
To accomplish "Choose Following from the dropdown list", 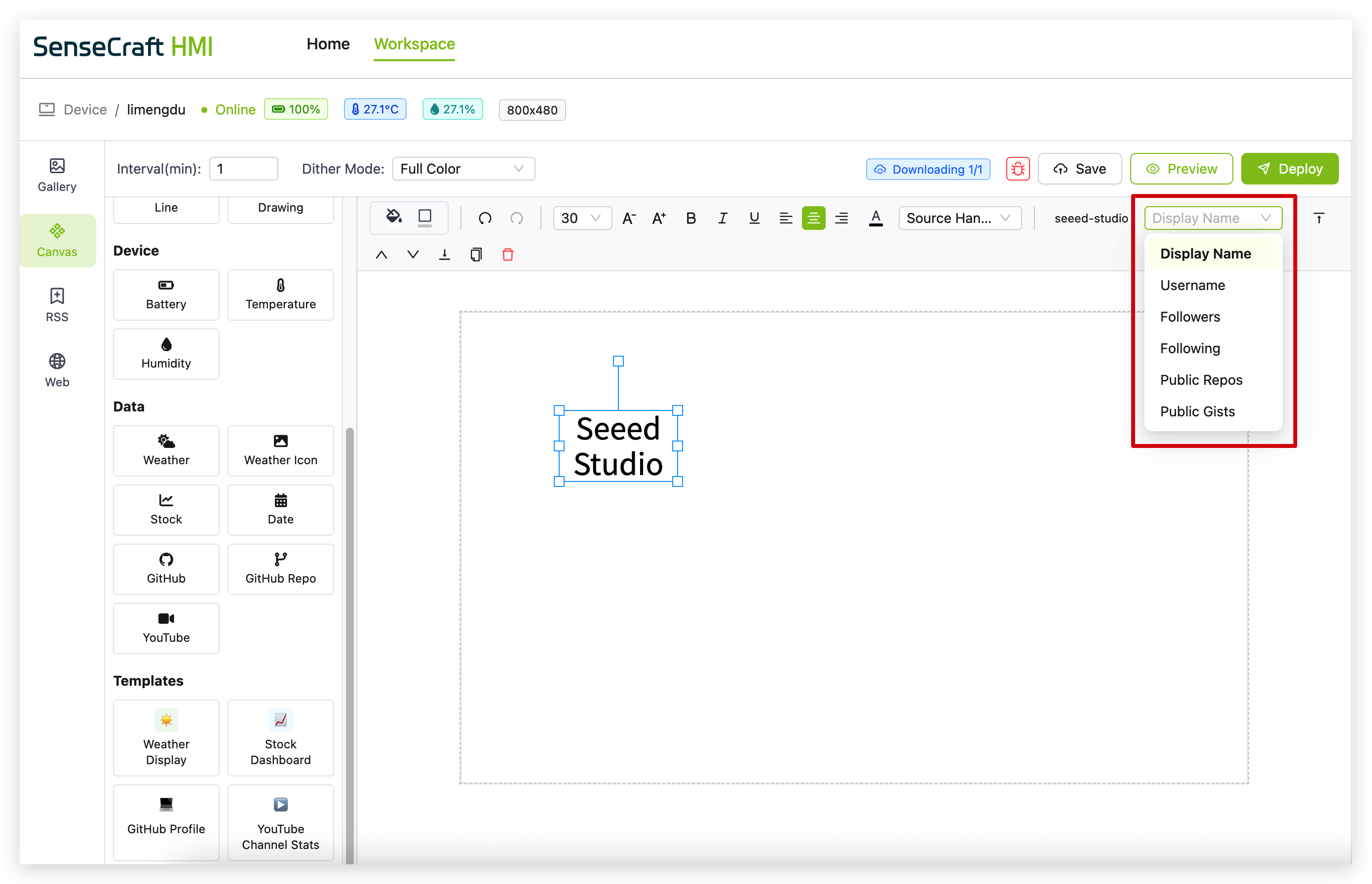I will pyautogui.click(x=1213, y=348).
